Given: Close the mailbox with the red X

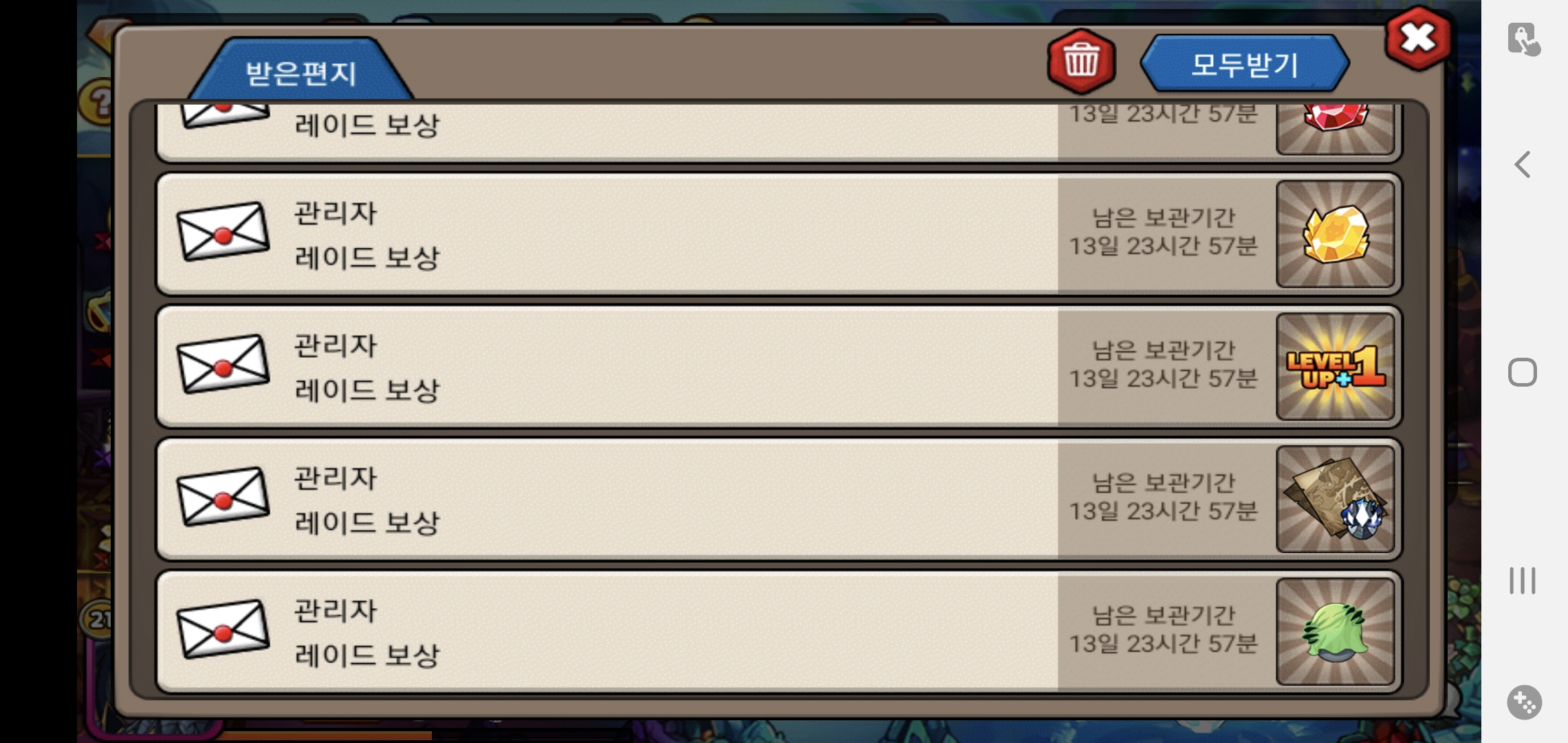Looking at the screenshot, I should [1417, 39].
